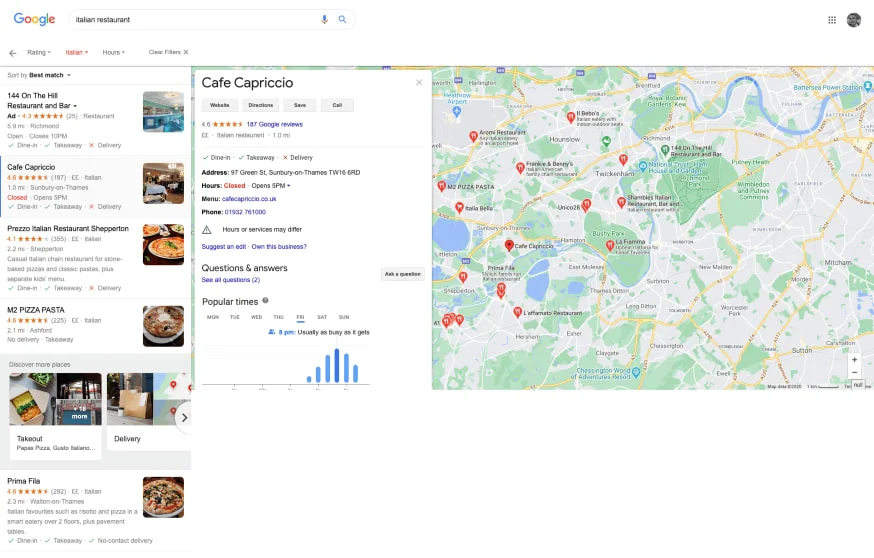This screenshot has width=874, height=558.
Task: Zoom out on the map
Action: 854,372
